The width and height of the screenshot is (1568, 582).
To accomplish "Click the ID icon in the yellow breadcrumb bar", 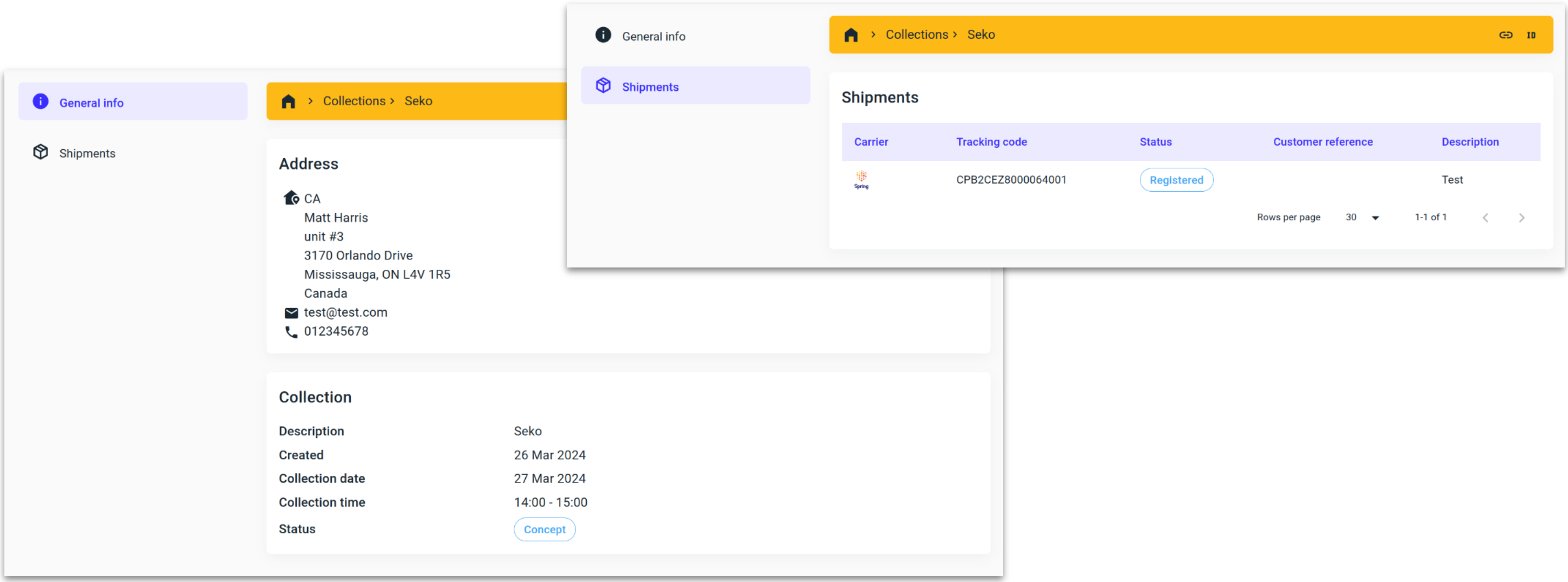I will (x=1531, y=35).
